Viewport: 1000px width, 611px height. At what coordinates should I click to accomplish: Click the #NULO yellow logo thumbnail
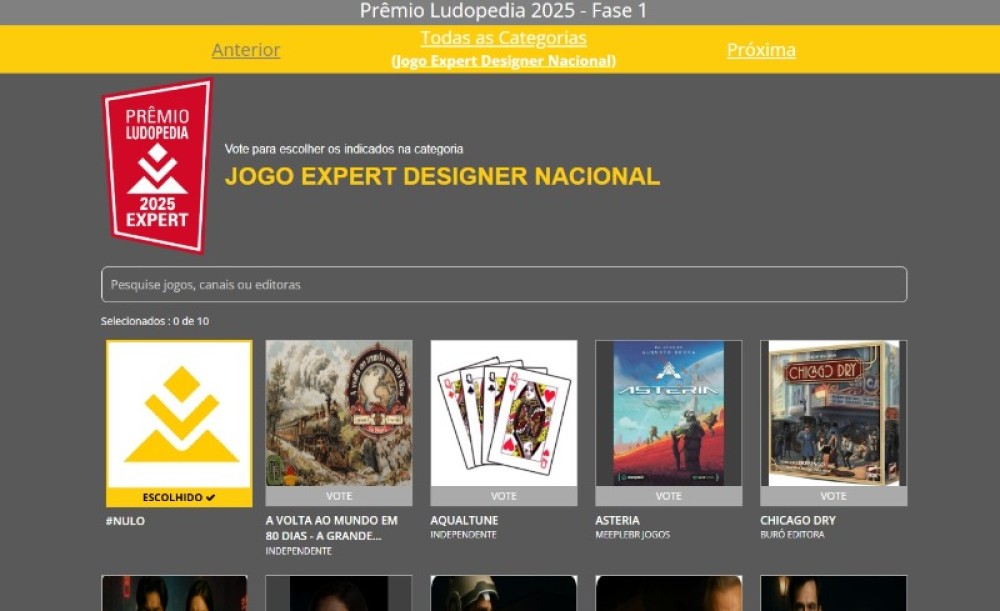pyautogui.click(x=179, y=413)
